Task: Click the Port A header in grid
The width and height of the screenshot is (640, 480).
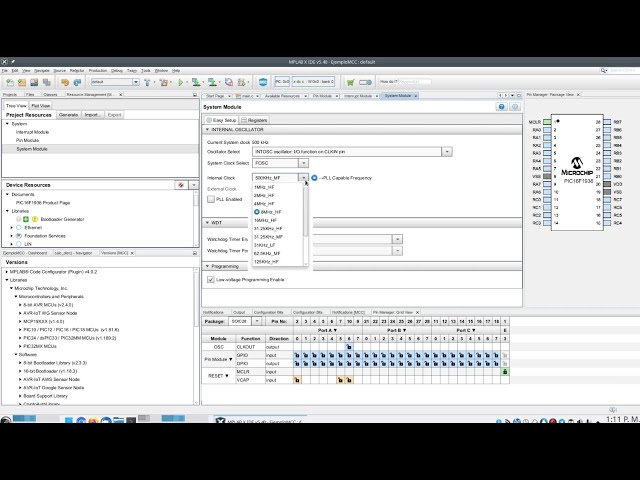Action: 327,330
